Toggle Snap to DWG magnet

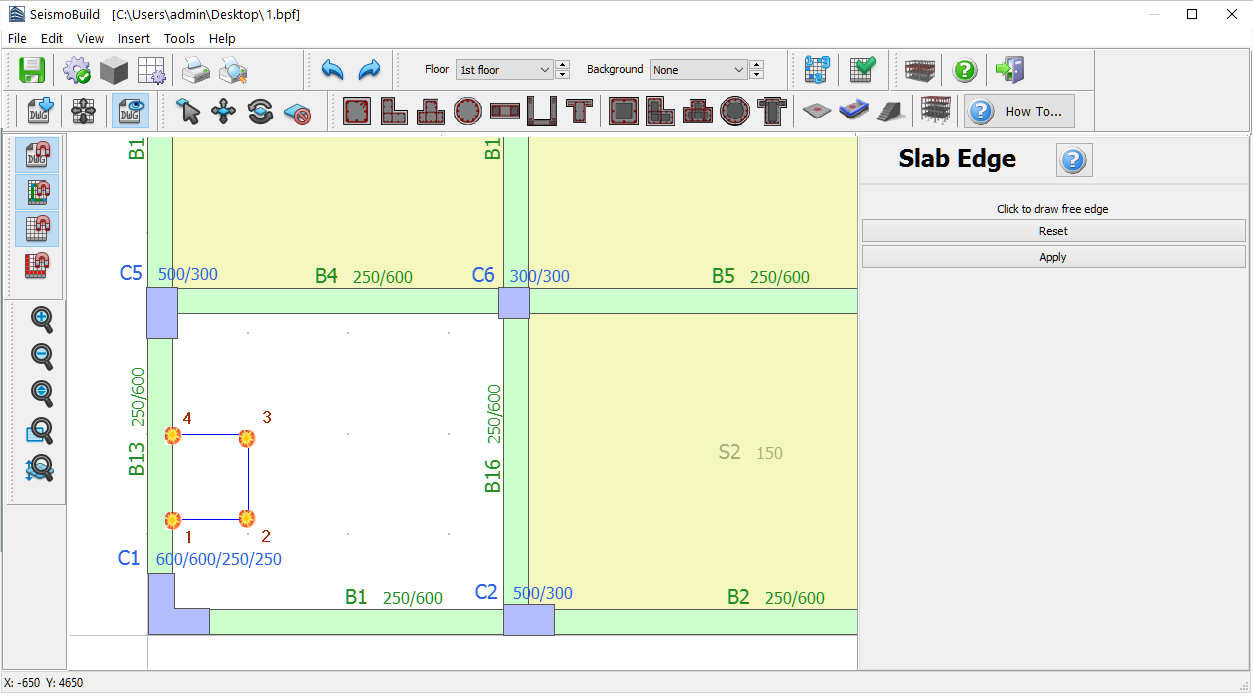pos(37,156)
